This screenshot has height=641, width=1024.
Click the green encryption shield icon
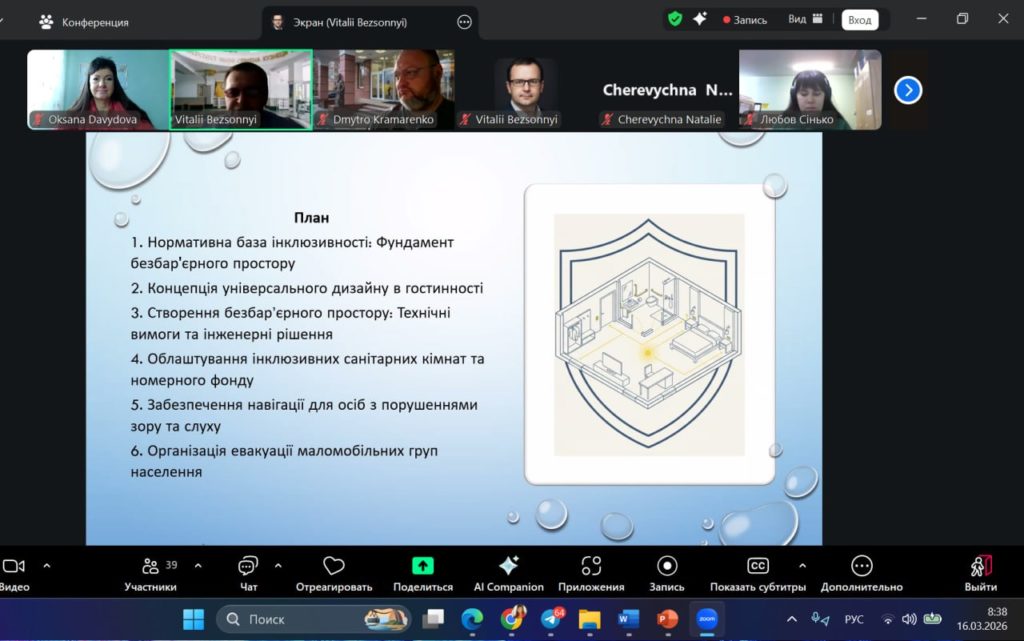pyautogui.click(x=675, y=19)
